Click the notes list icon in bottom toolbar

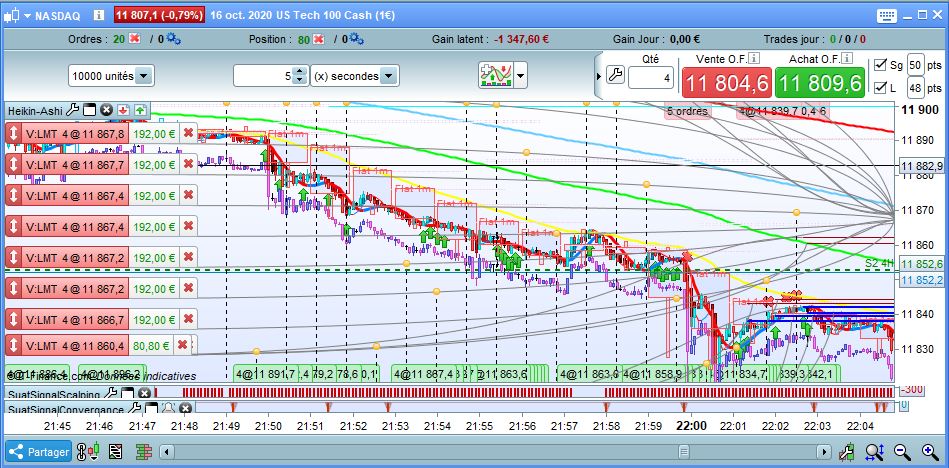pyautogui.click(x=115, y=452)
